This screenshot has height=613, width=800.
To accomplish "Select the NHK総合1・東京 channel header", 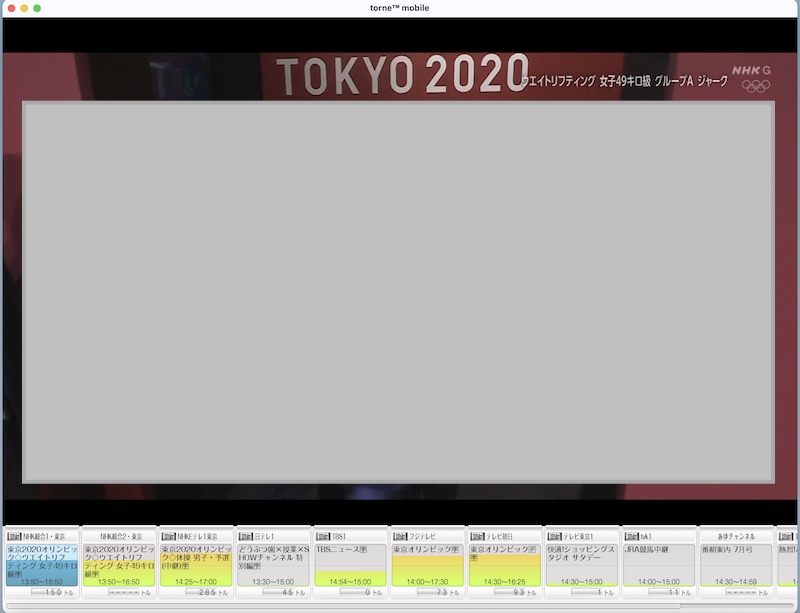I will [41, 536].
